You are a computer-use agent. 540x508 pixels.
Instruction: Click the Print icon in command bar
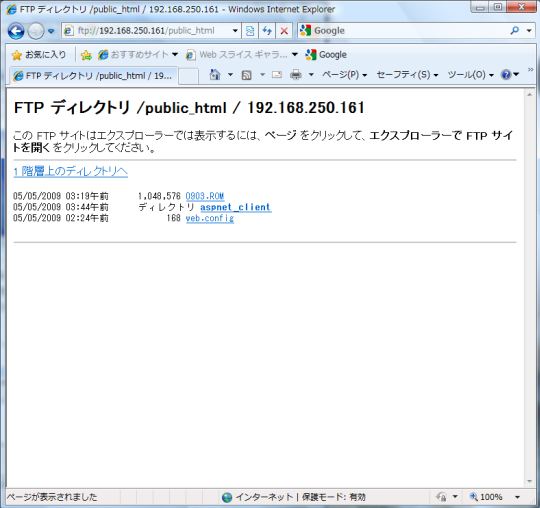click(296, 75)
